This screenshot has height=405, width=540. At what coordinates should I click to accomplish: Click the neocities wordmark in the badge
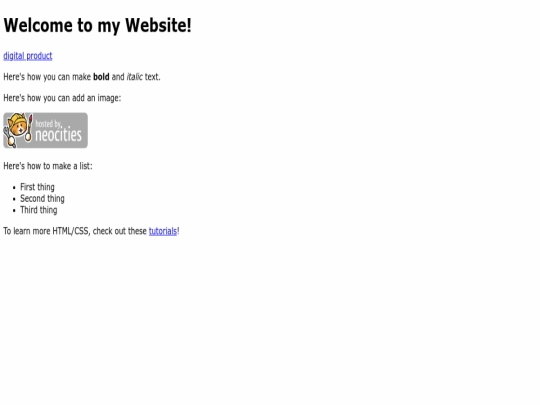[x=59, y=134]
